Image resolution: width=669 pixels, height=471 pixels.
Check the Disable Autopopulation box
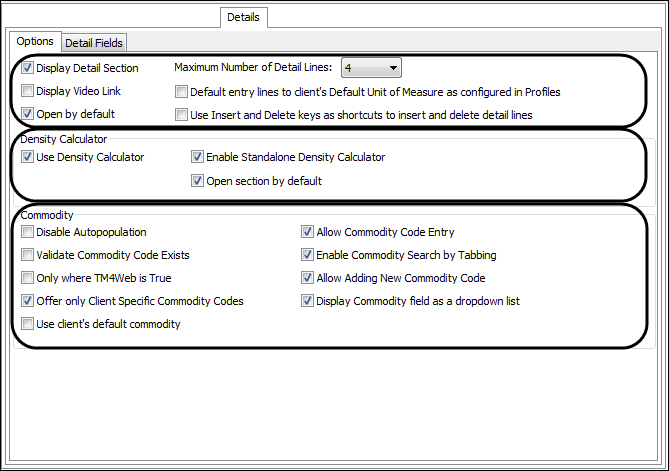27,232
